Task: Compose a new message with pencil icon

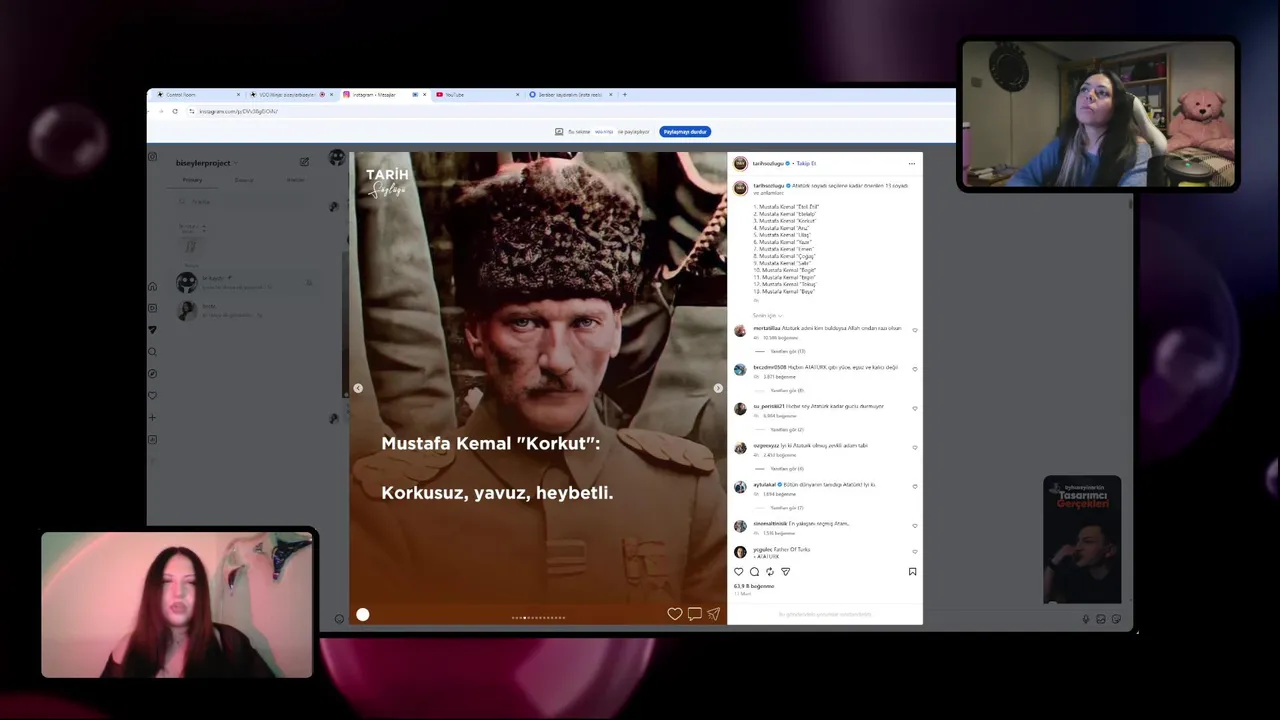Action: coord(304,162)
